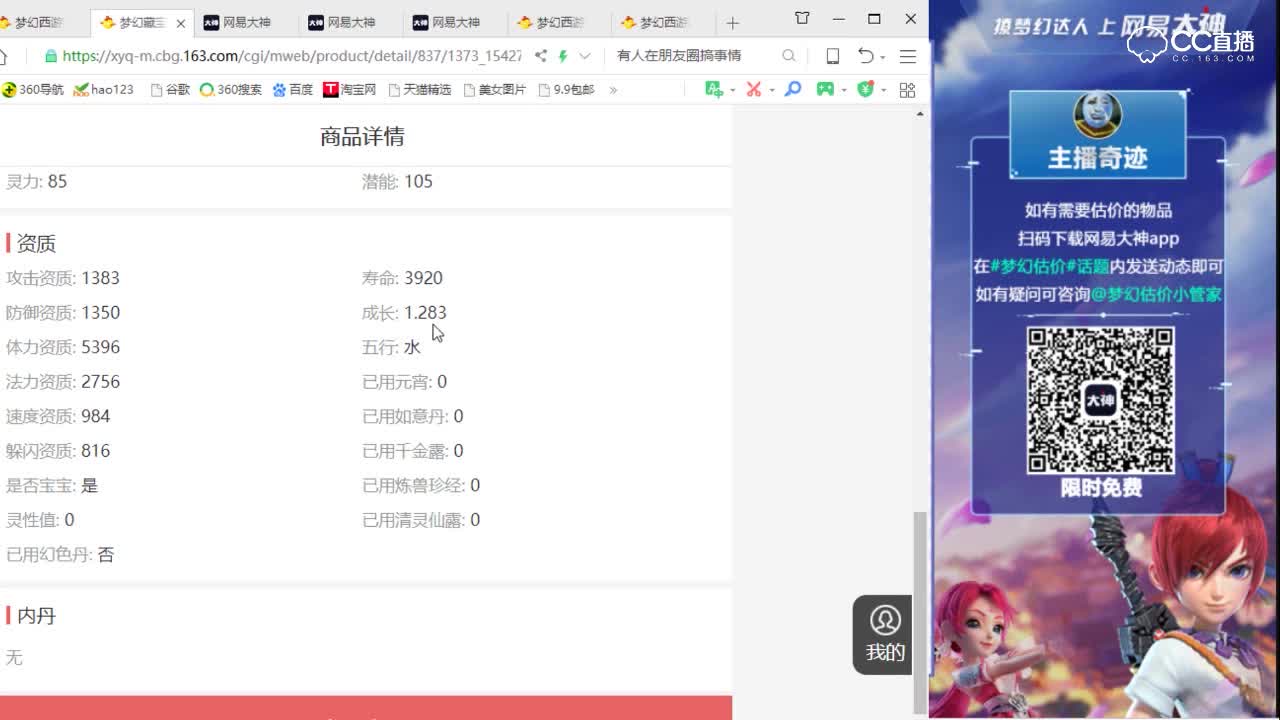
Task: Select the 成长: 1.283 value
Action: pyautogui.click(x=404, y=313)
